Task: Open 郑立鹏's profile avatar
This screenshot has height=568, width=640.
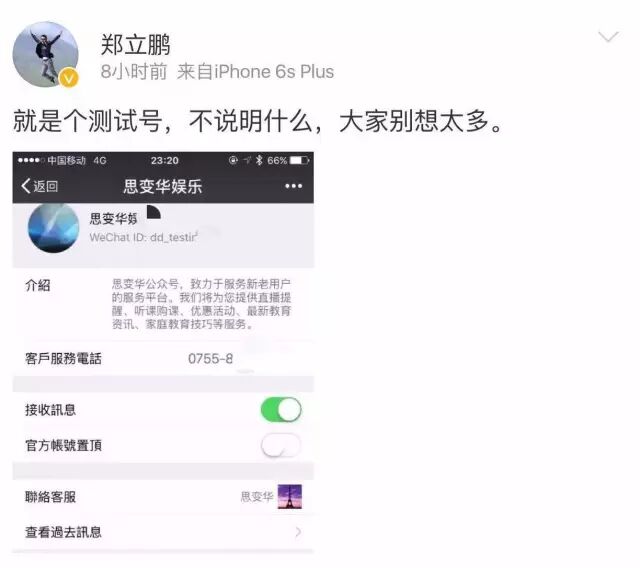Action: click(x=45, y=54)
